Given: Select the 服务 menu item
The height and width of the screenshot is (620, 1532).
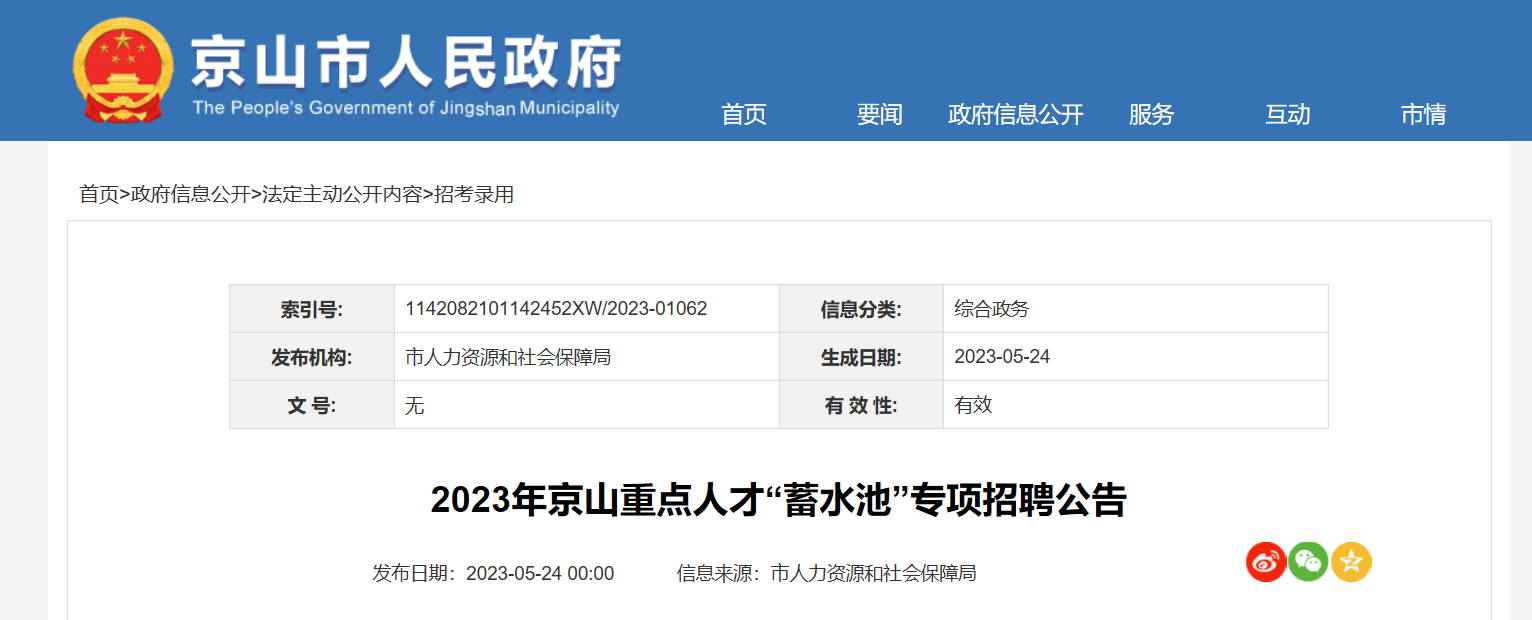Looking at the screenshot, I should coord(1151,114).
